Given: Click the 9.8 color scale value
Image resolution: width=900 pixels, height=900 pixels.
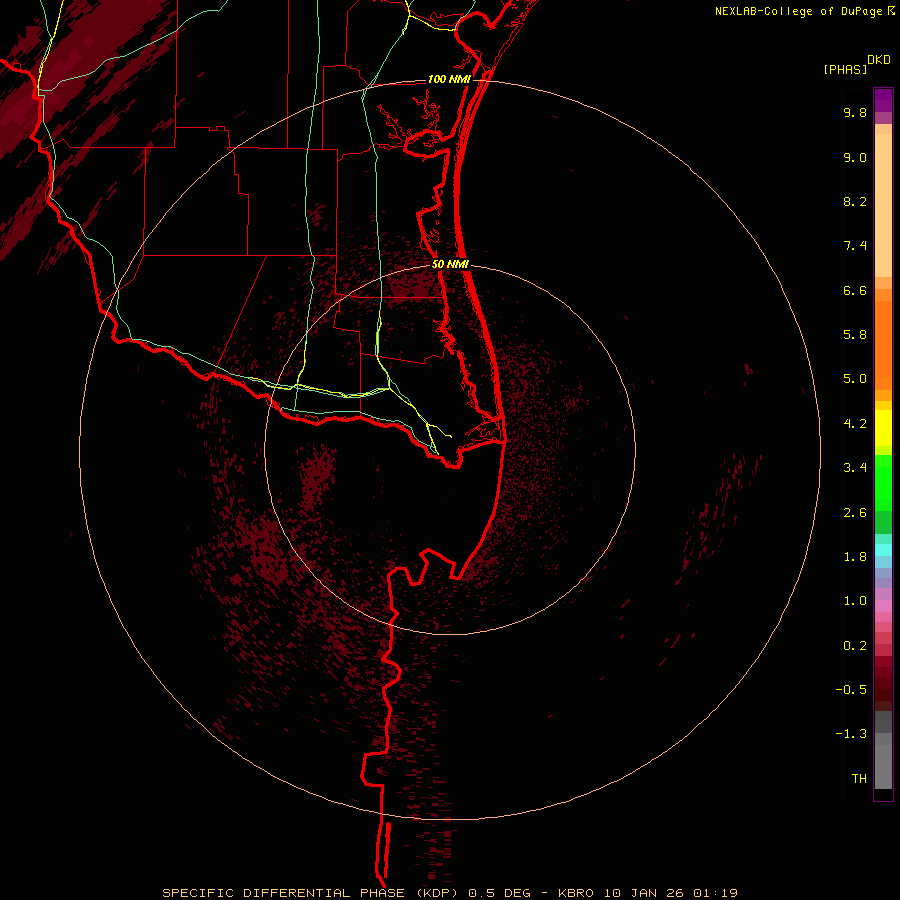Looking at the screenshot, I should click(x=855, y=112).
